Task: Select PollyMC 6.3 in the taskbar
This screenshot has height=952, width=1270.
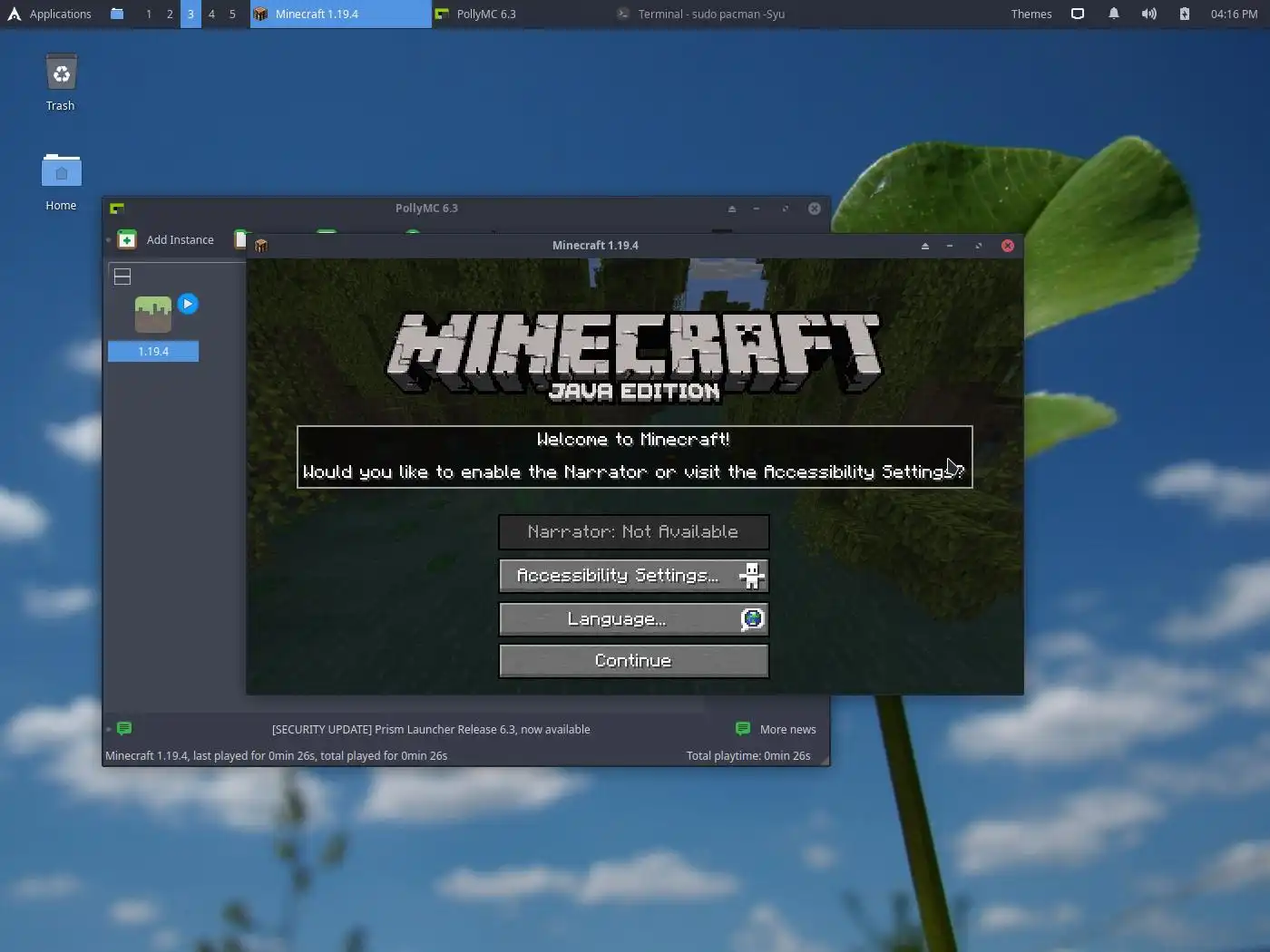Action: [x=522, y=14]
